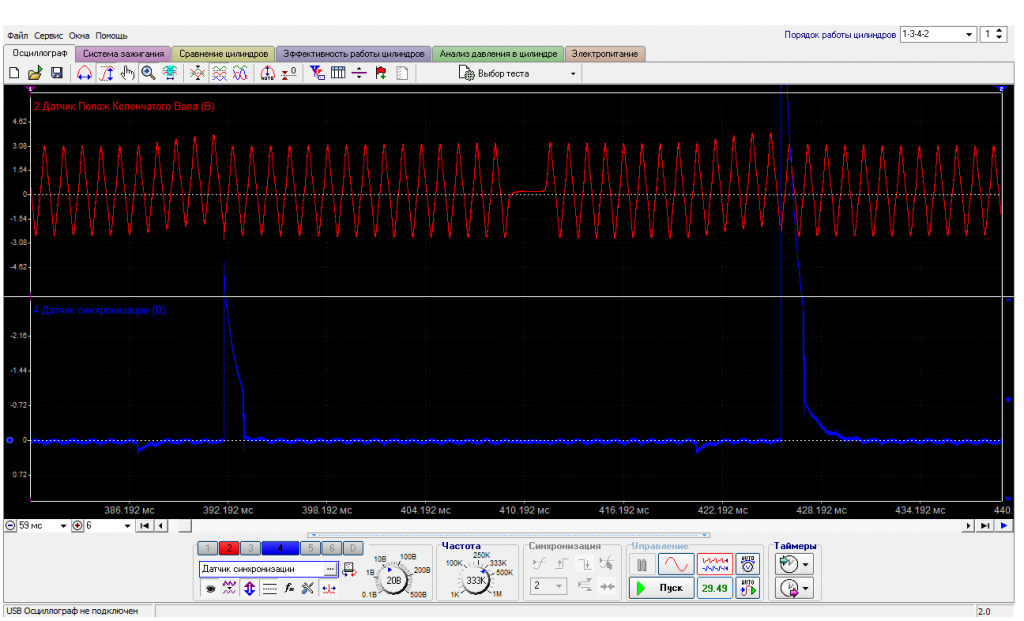Open the Помощь menu
The height and width of the screenshot is (621, 1024).
[x=111, y=35]
